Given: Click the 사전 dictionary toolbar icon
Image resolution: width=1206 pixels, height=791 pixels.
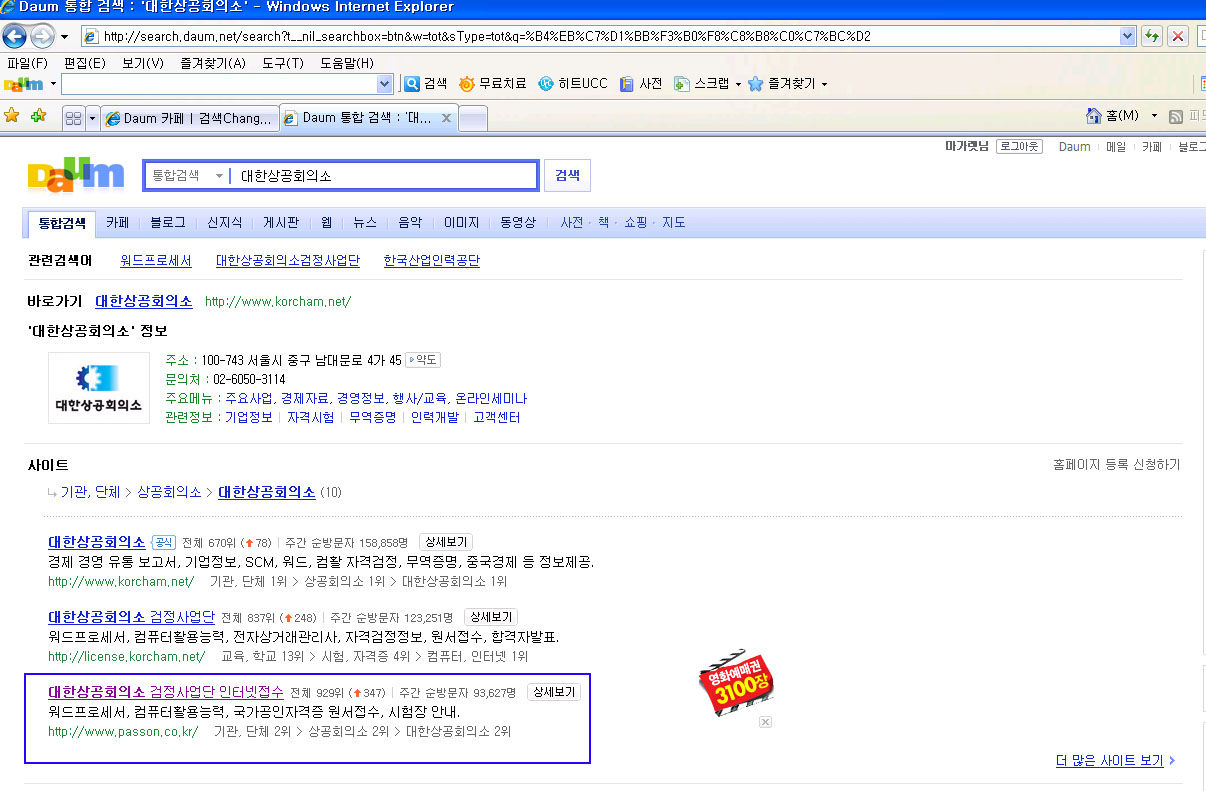Looking at the screenshot, I should [640, 84].
